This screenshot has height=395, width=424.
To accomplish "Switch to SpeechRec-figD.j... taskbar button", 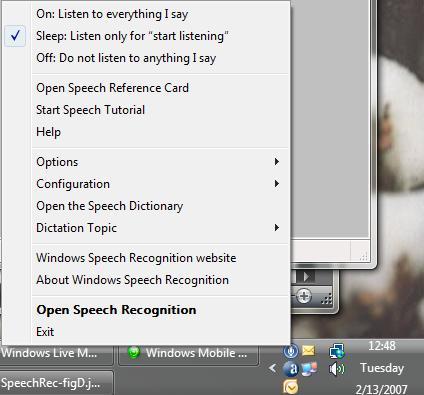I will [x=57, y=383].
